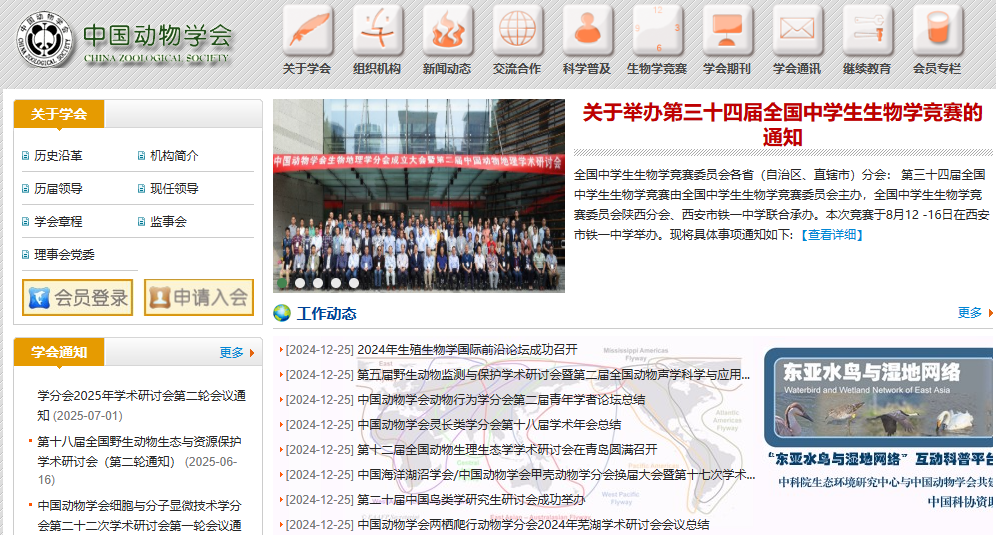The height and width of the screenshot is (535, 996).
Task: Click the 科学普及 person icon
Action: click(587, 31)
